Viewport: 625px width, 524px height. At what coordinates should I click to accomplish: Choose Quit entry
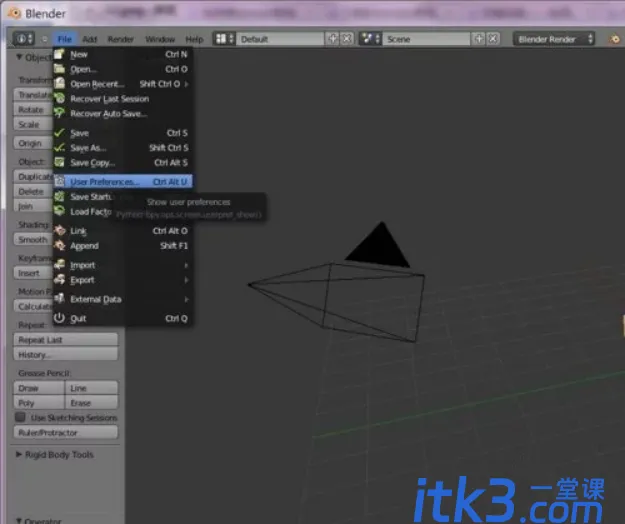click(123, 318)
